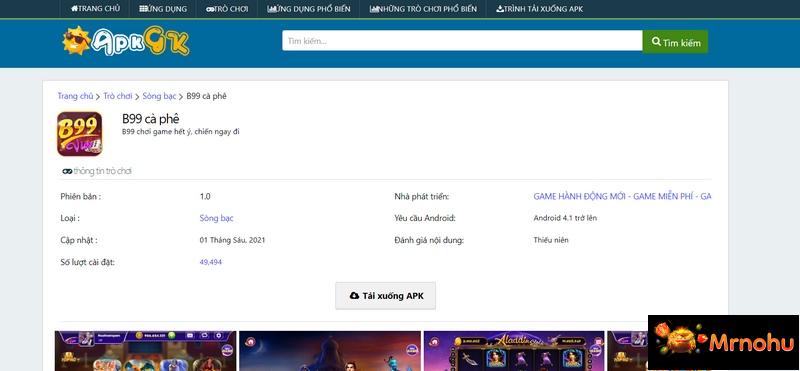Click the thông tin trò chơi tab
This screenshot has width=800, height=371.
click(96, 171)
